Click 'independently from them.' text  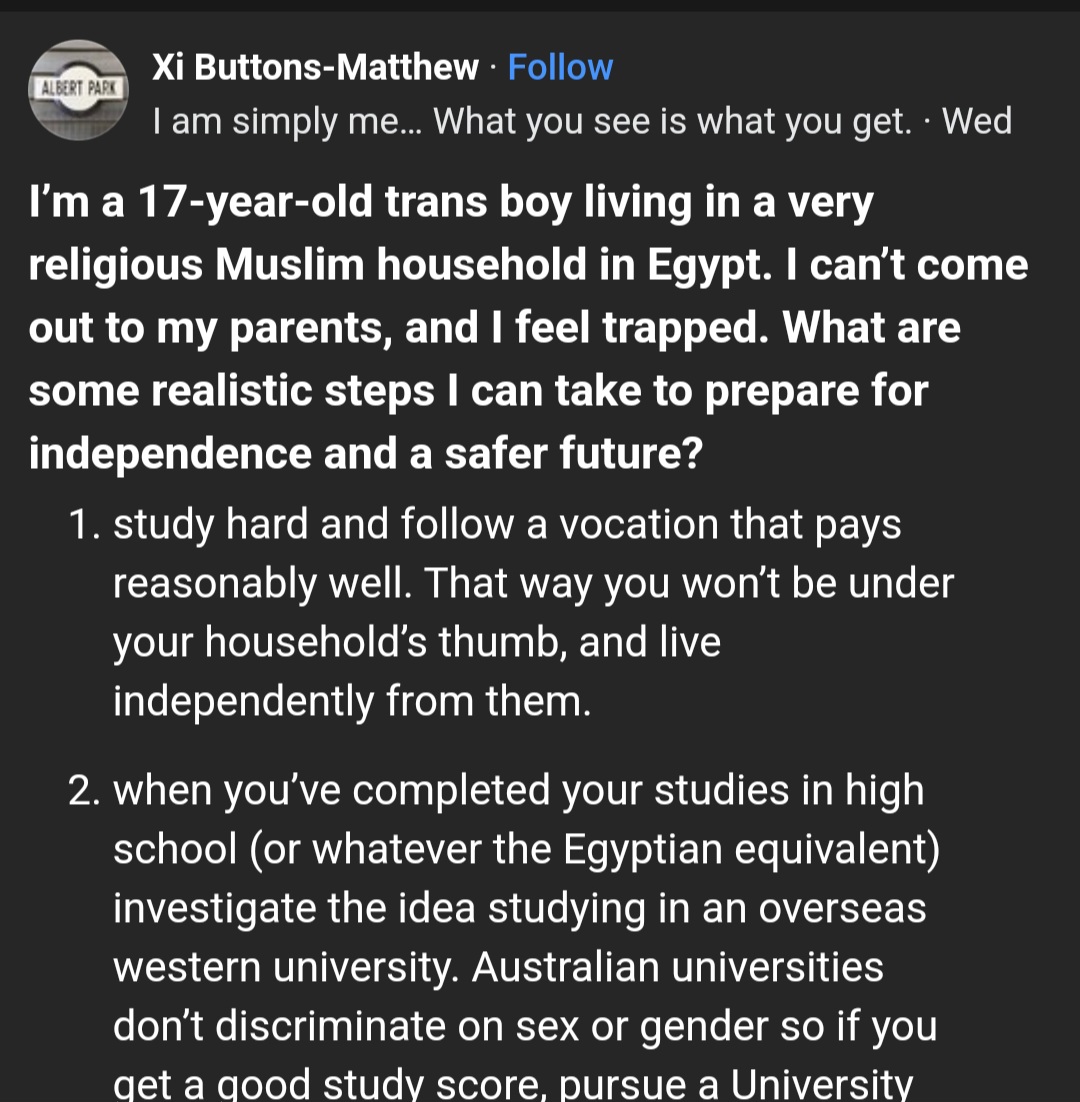point(352,701)
